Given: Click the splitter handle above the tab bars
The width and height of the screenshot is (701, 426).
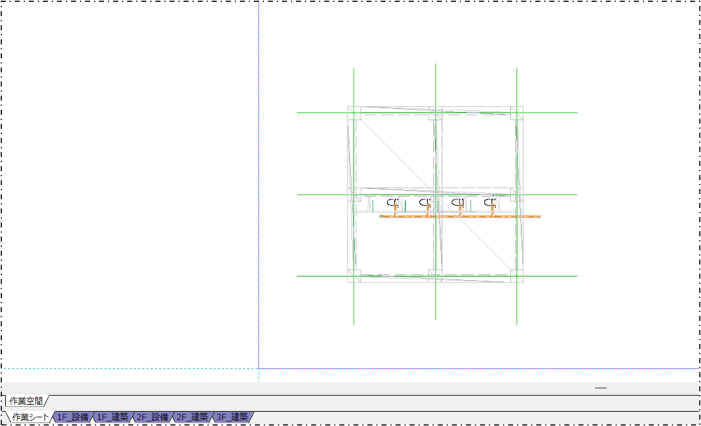Looking at the screenshot, I should pos(600,387).
